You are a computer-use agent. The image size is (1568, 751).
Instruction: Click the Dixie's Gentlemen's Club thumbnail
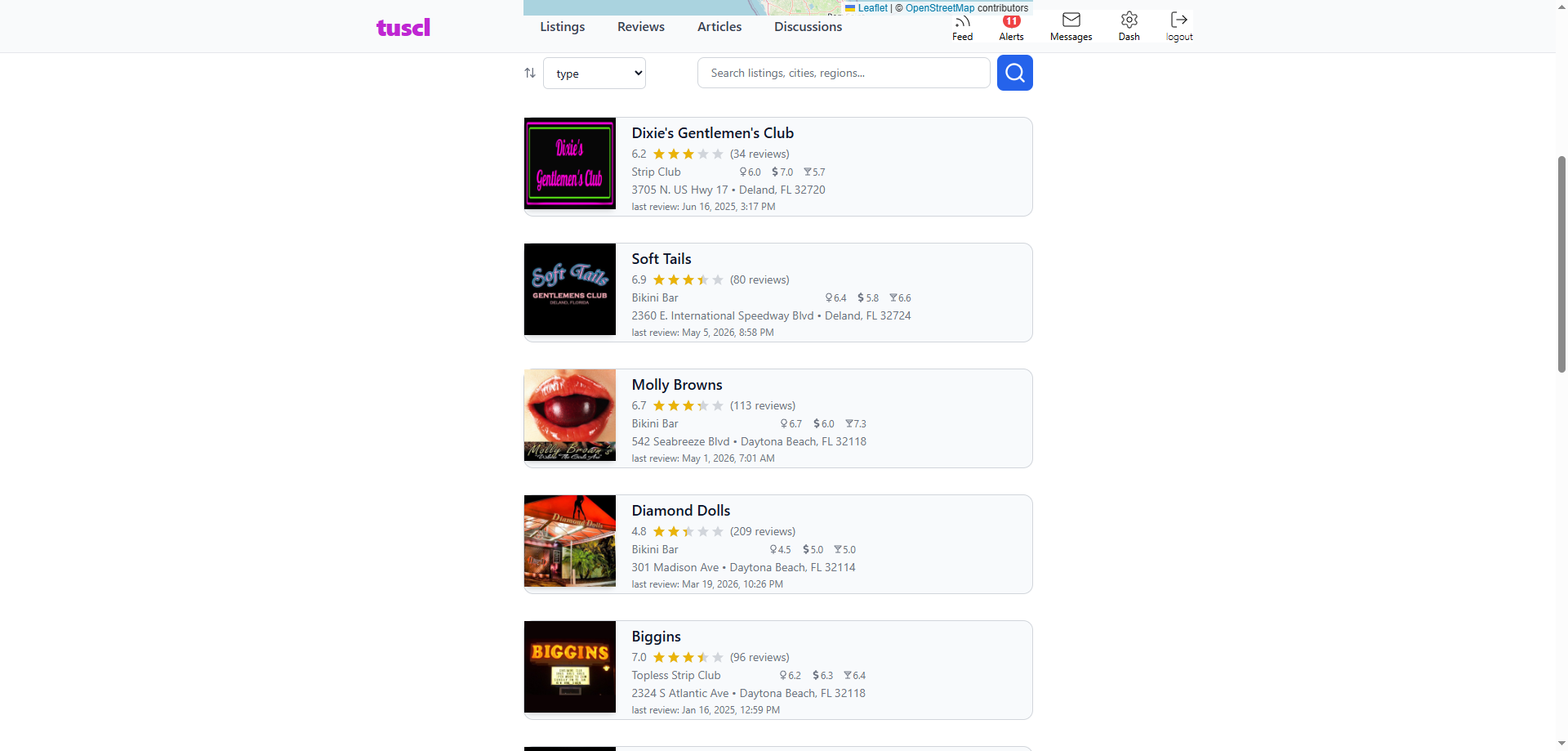[570, 163]
